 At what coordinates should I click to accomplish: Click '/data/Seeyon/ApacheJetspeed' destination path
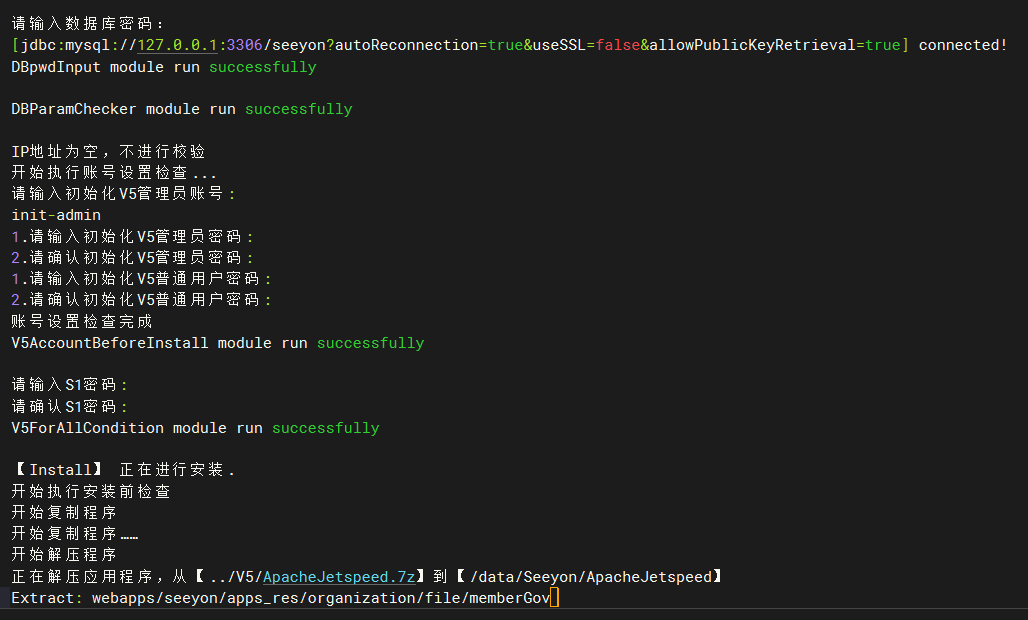click(x=591, y=577)
